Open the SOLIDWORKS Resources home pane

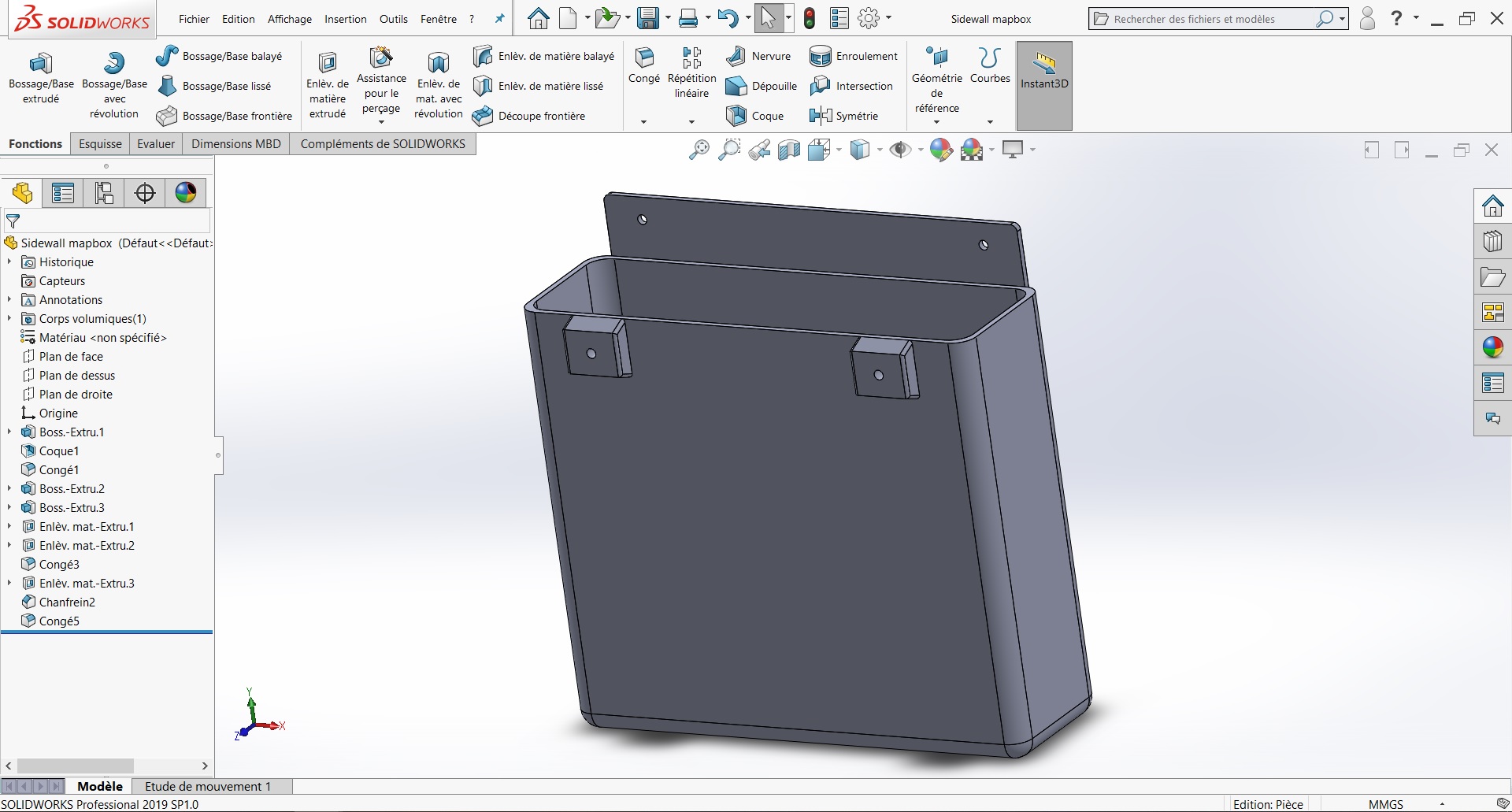[1493, 206]
